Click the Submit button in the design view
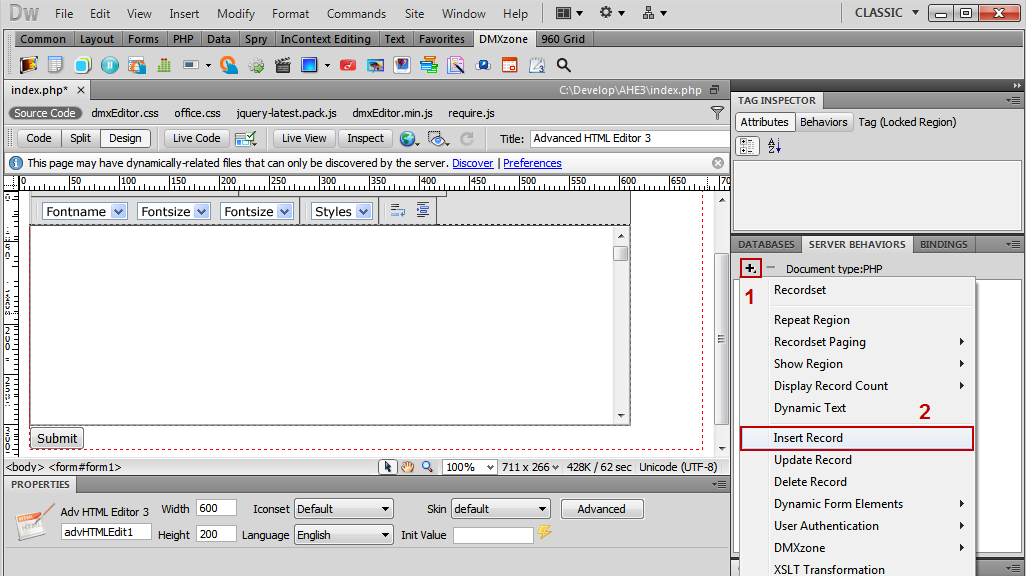This screenshot has width=1026, height=576. tap(57, 439)
